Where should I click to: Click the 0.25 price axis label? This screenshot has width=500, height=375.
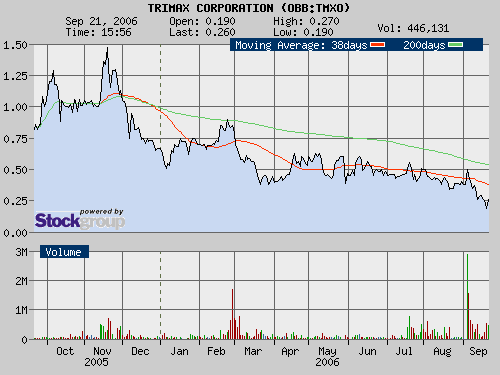tap(15, 201)
